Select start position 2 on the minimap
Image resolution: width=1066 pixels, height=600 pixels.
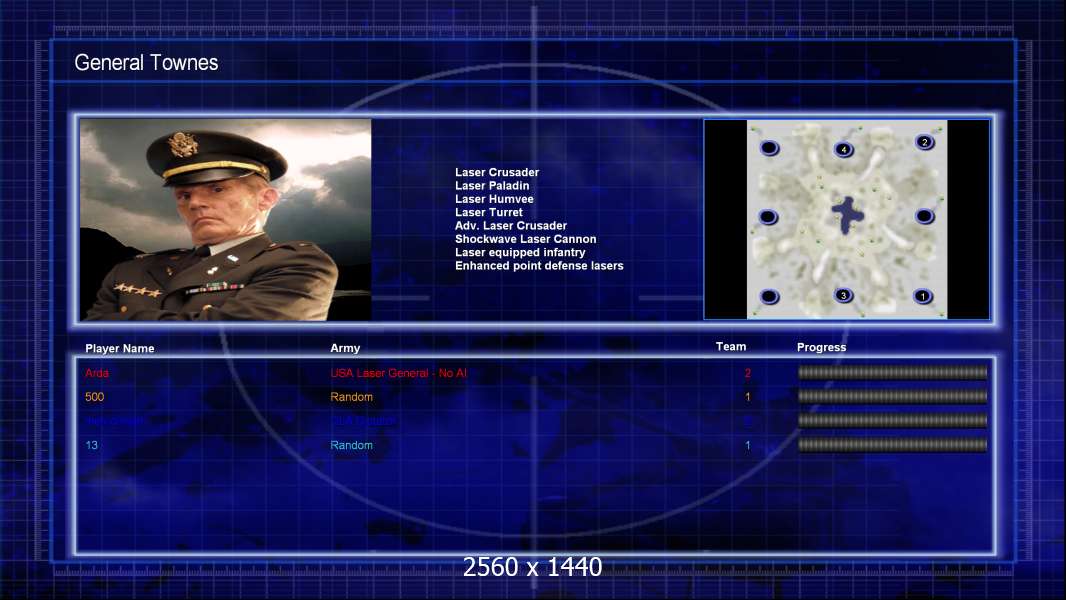[x=925, y=142]
